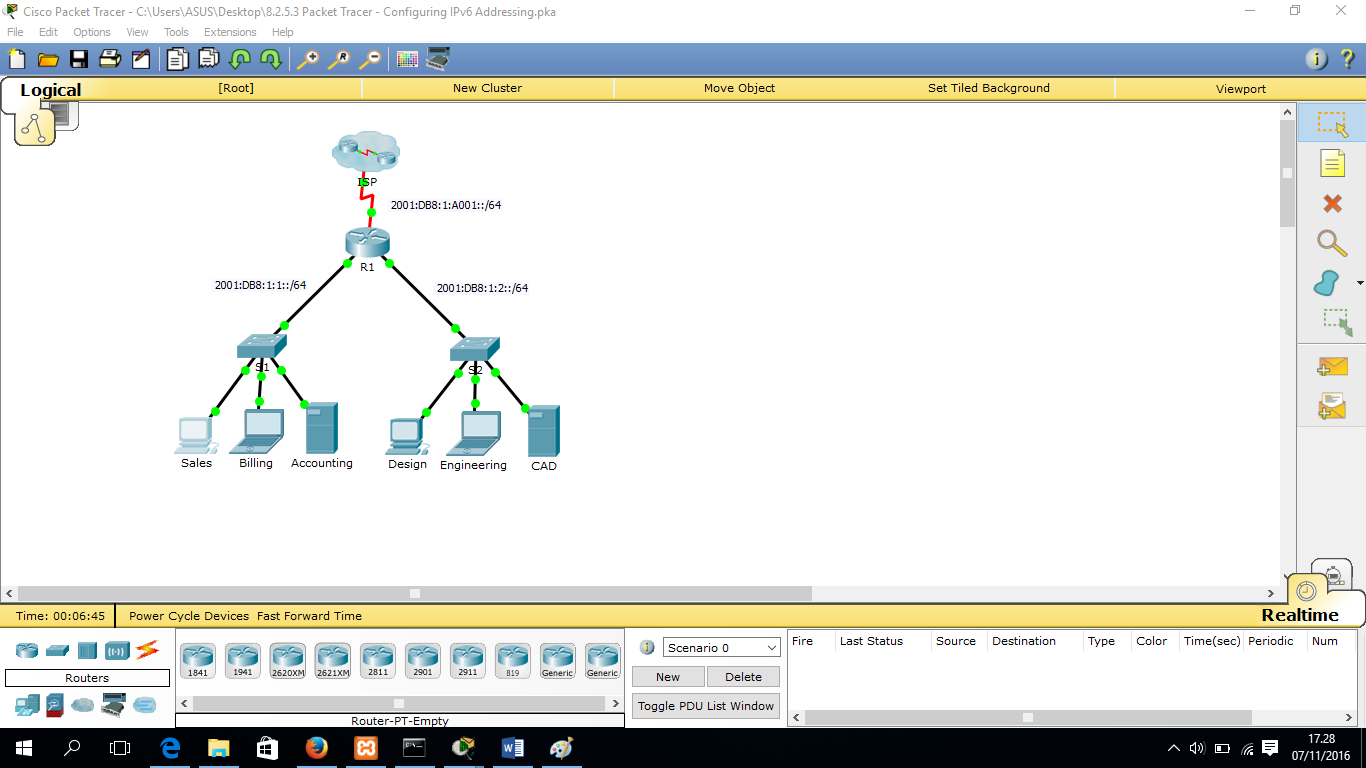The height and width of the screenshot is (768, 1366).
Task: Activate the red Delete tool
Action: pyautogui.click(x=1332, y=204)
